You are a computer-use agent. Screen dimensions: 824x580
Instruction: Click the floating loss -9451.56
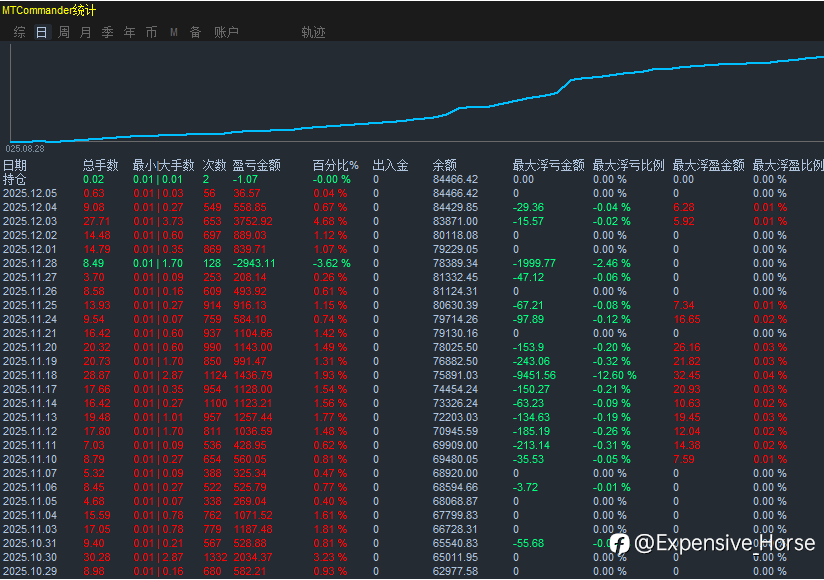(534, 375)
